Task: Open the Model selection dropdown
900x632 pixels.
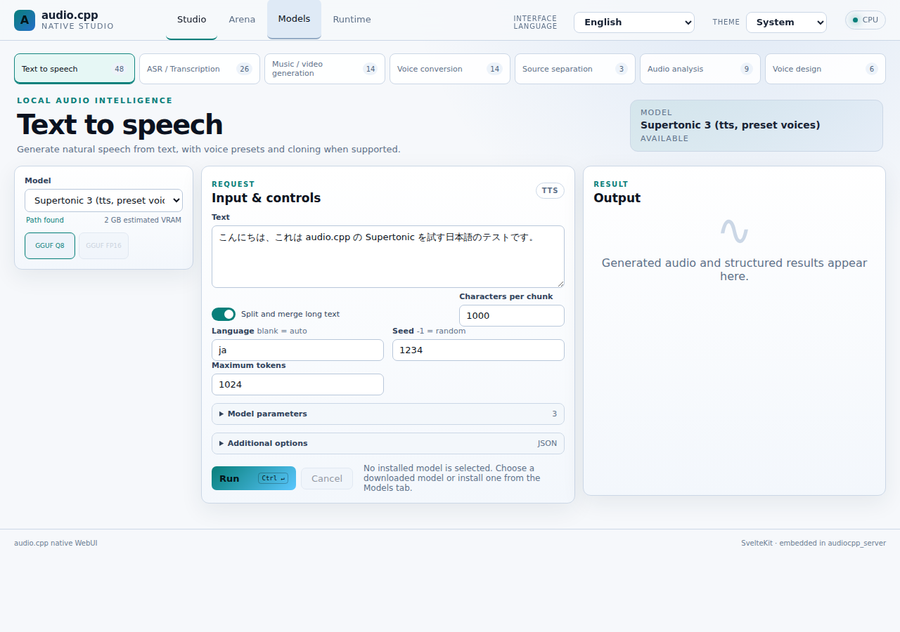Action: click(x=103, y=200)
